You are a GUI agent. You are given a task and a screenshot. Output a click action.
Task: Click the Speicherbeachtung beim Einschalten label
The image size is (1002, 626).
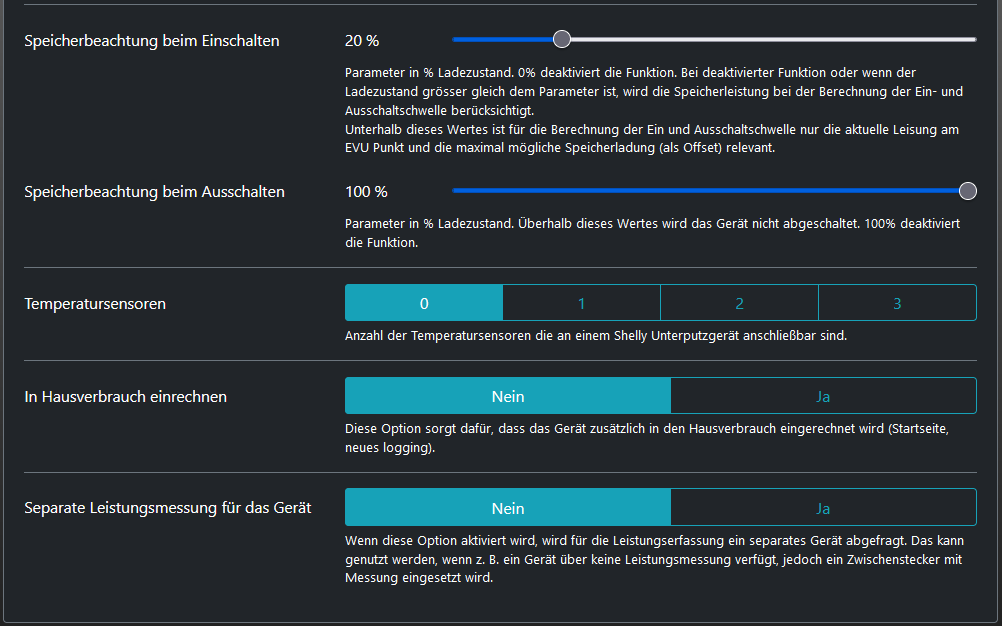pos(152,41)
